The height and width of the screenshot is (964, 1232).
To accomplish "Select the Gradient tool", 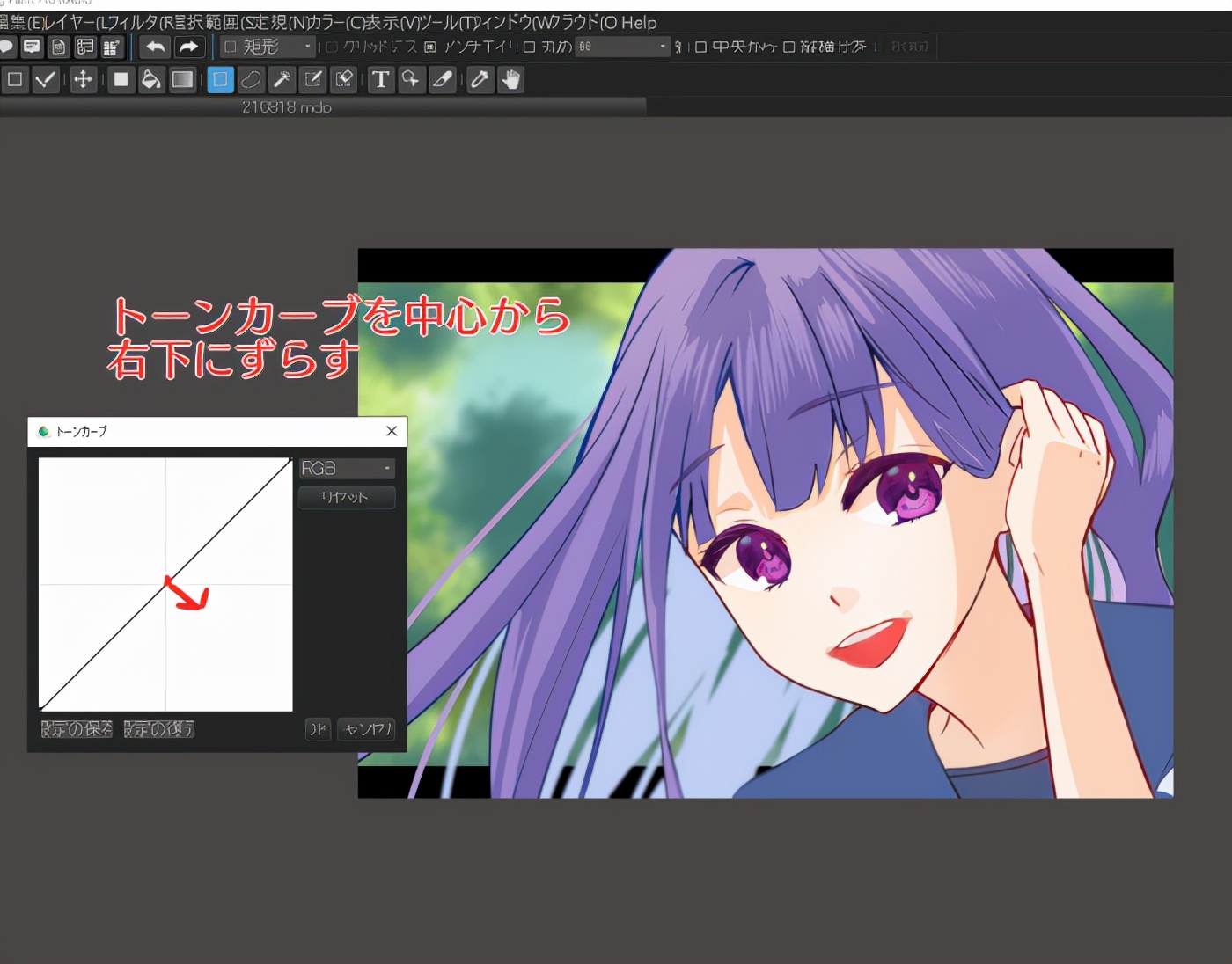I will point(182,80).
